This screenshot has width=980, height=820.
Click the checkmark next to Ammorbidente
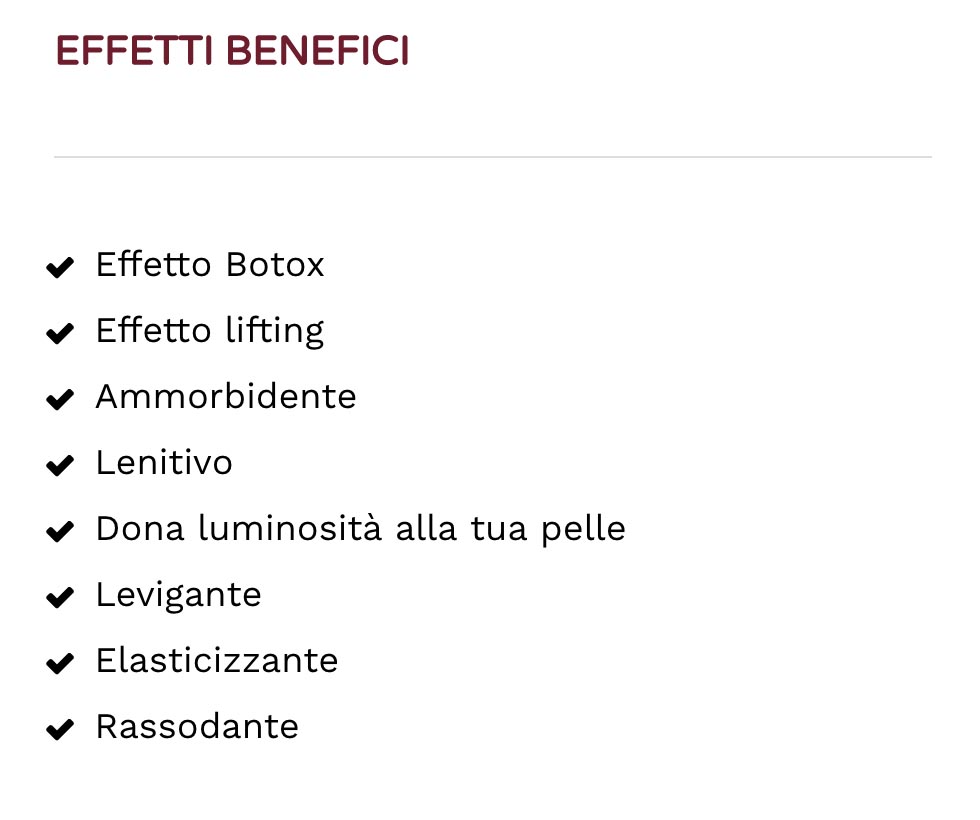coord(60,399)
